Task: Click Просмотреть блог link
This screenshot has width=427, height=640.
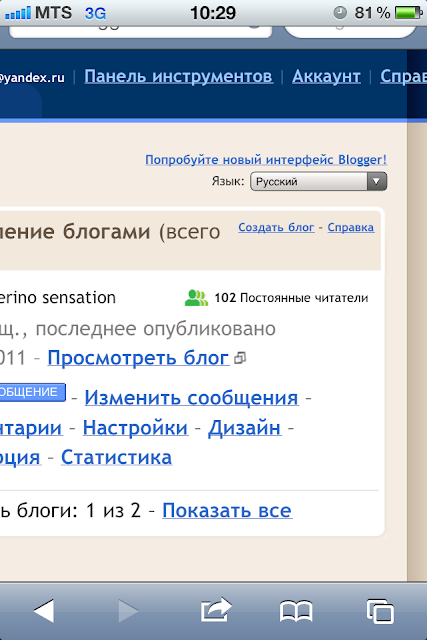Action: tap(138, 358)
